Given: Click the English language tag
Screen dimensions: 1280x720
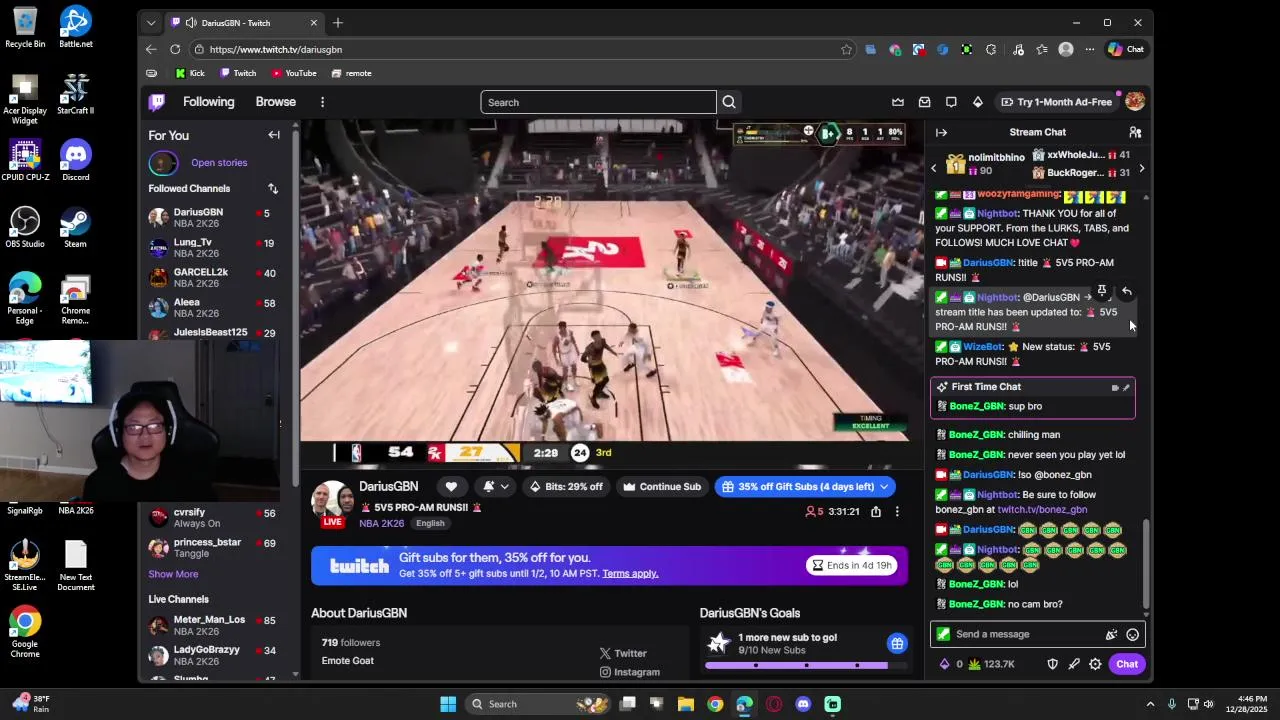Looking at the screenshot, I should click(x=430, y=523).
